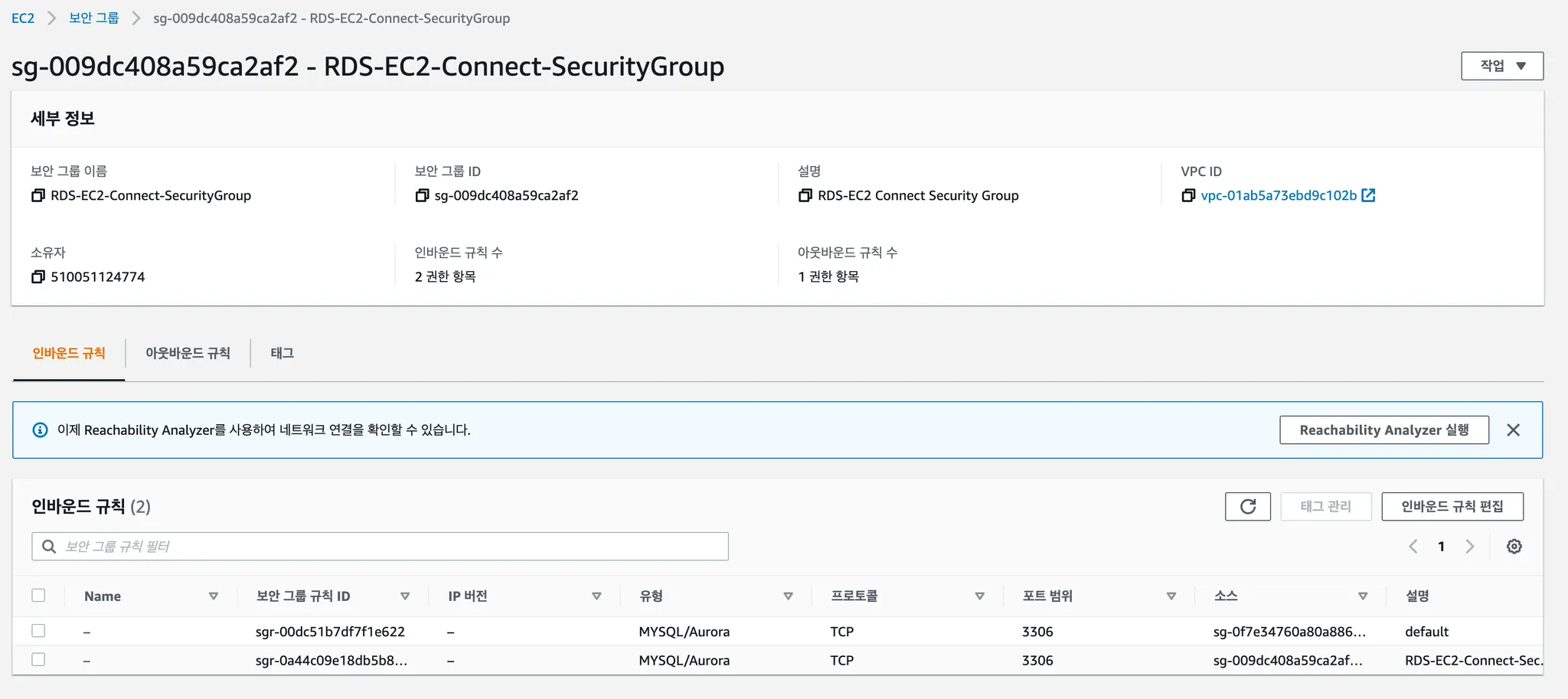Viewport: 1568px width, 699px height.
Task: Open the vpc-01ab5a73ebd9c102b link
Action: coord(1278,196)
